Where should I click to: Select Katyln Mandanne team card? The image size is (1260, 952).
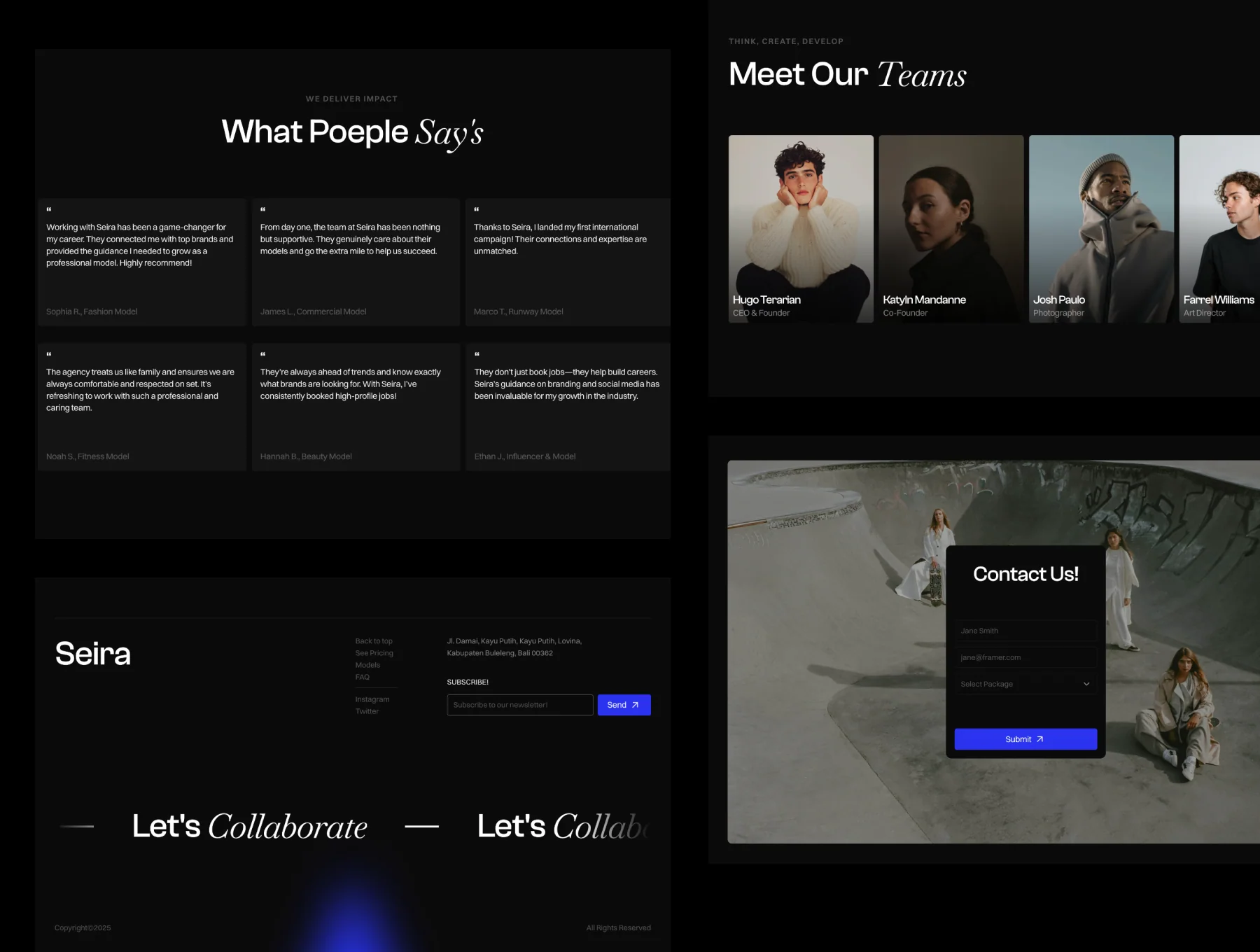click(951, 229)
